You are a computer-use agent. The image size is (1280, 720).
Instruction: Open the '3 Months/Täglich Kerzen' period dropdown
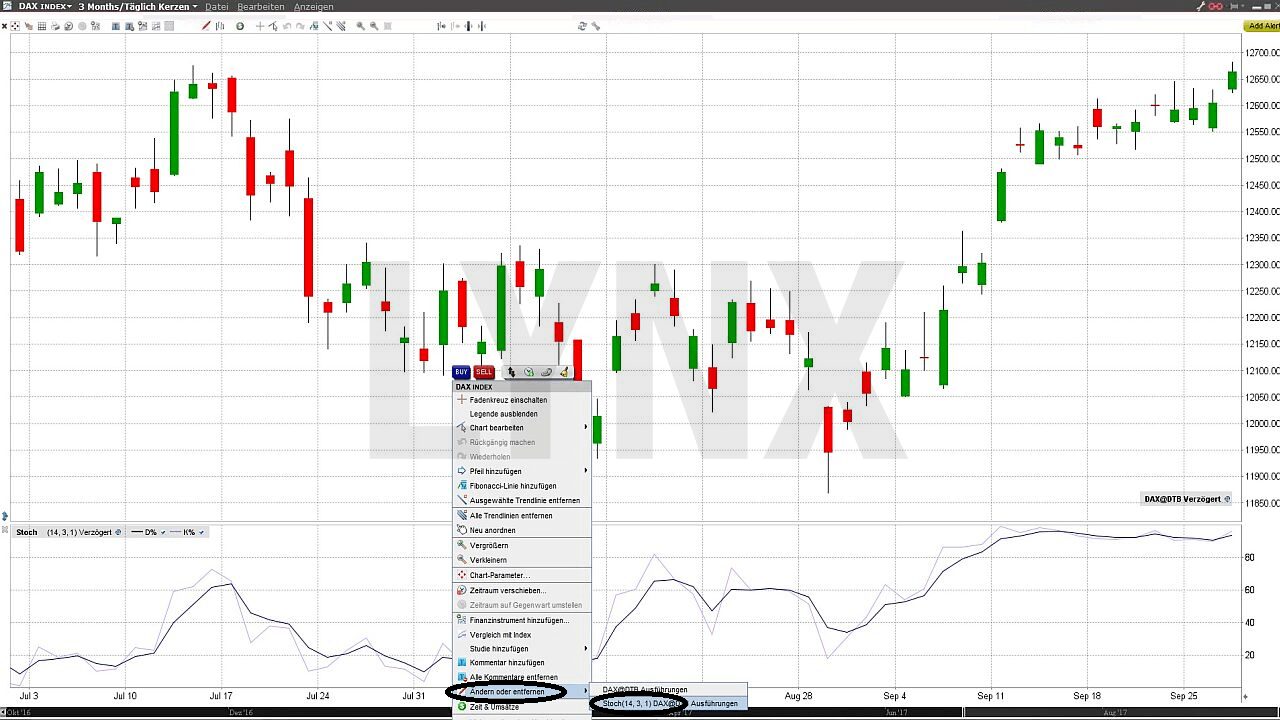[x=137, y=7]
